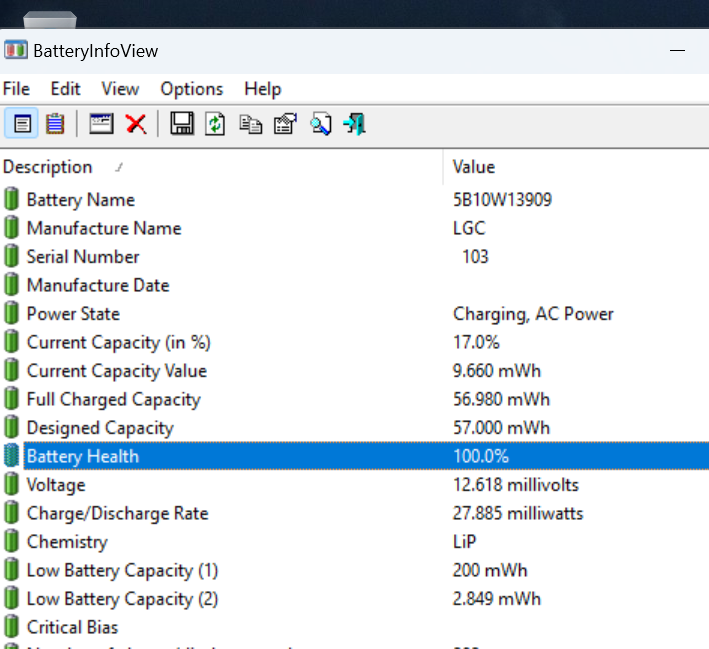Open the File menu
Screen dimensions: 709x649
(x=16, y=89)
